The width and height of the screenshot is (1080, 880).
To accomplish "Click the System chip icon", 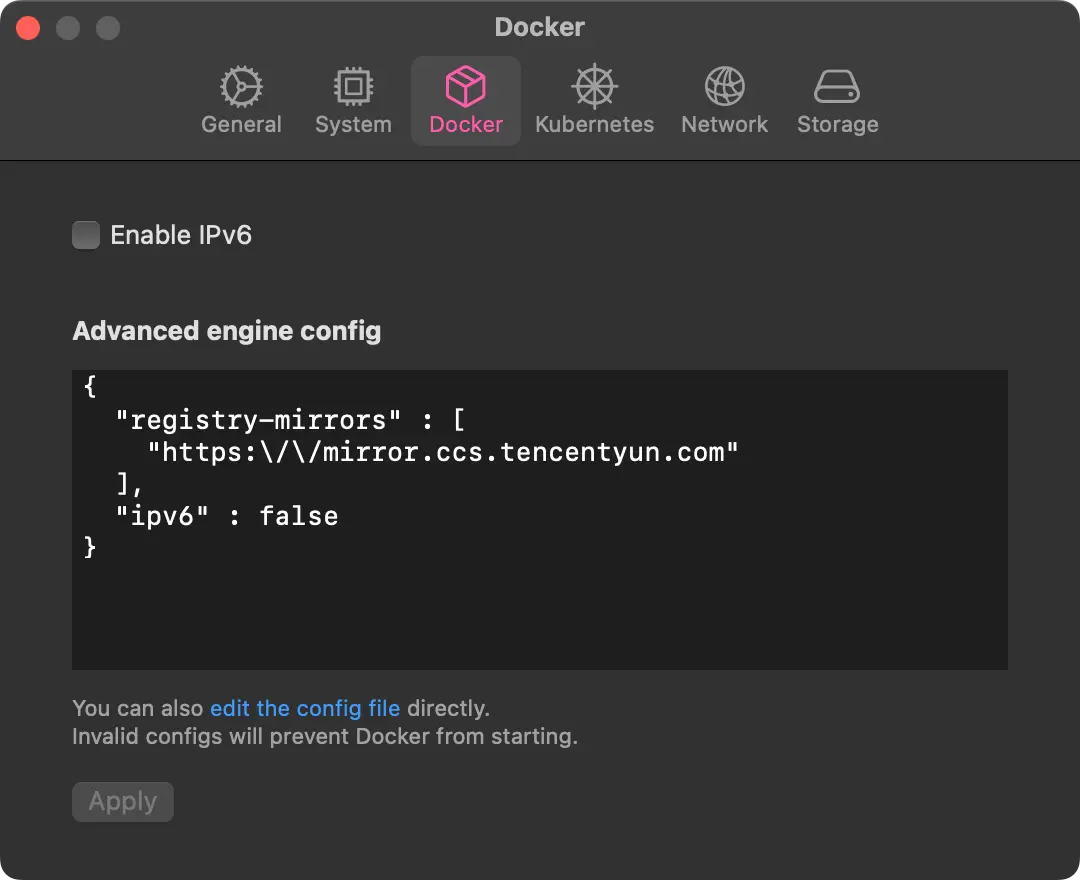I will 353,88.
